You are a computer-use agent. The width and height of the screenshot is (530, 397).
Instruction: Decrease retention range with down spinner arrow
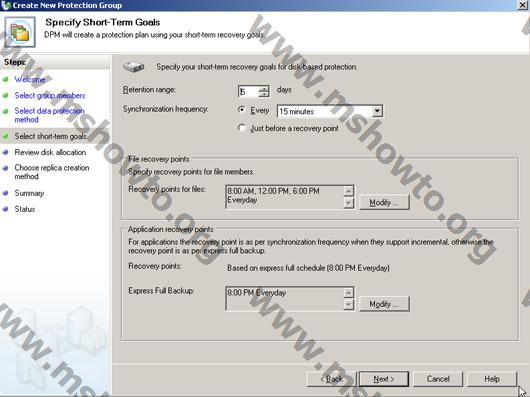264,94
